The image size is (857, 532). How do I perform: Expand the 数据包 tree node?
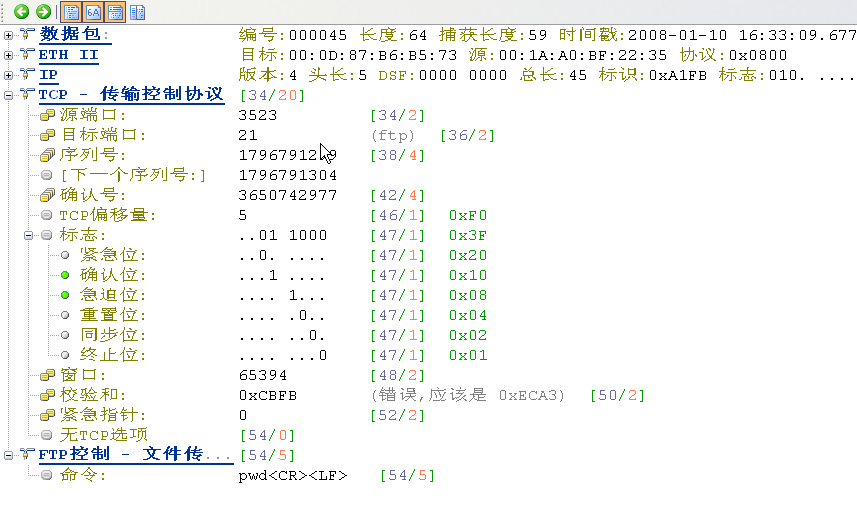point(9,35)
